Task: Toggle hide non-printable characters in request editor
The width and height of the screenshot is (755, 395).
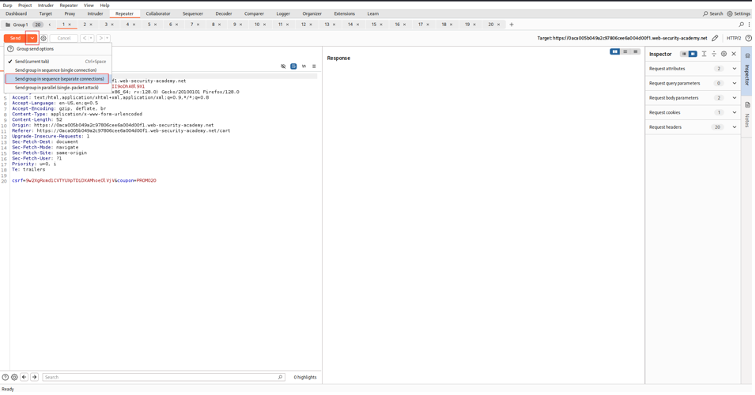Action: pos(283,66)
